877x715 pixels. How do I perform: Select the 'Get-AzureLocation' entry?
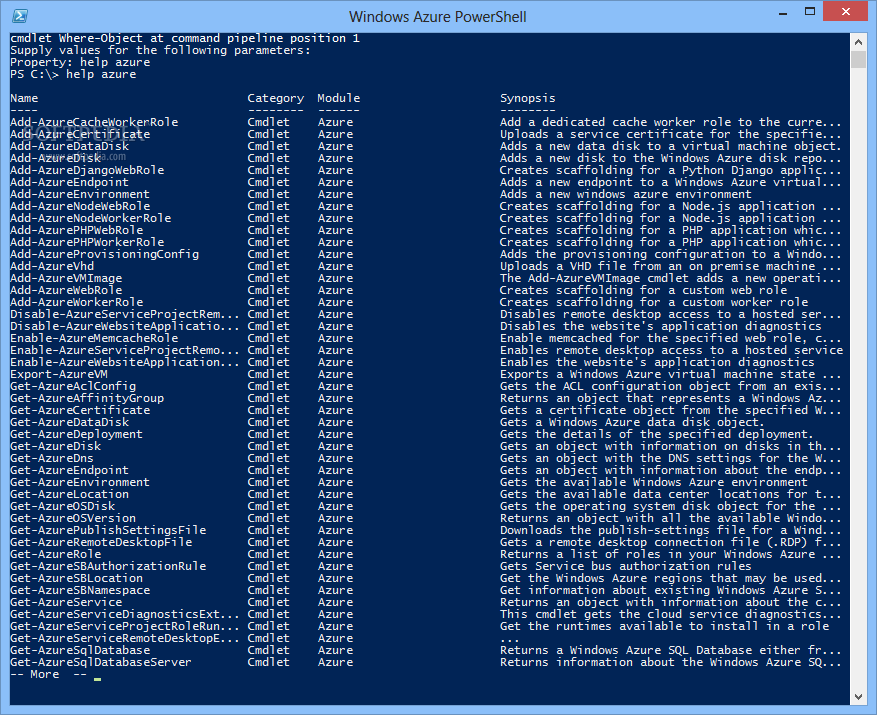click(69, 495)
